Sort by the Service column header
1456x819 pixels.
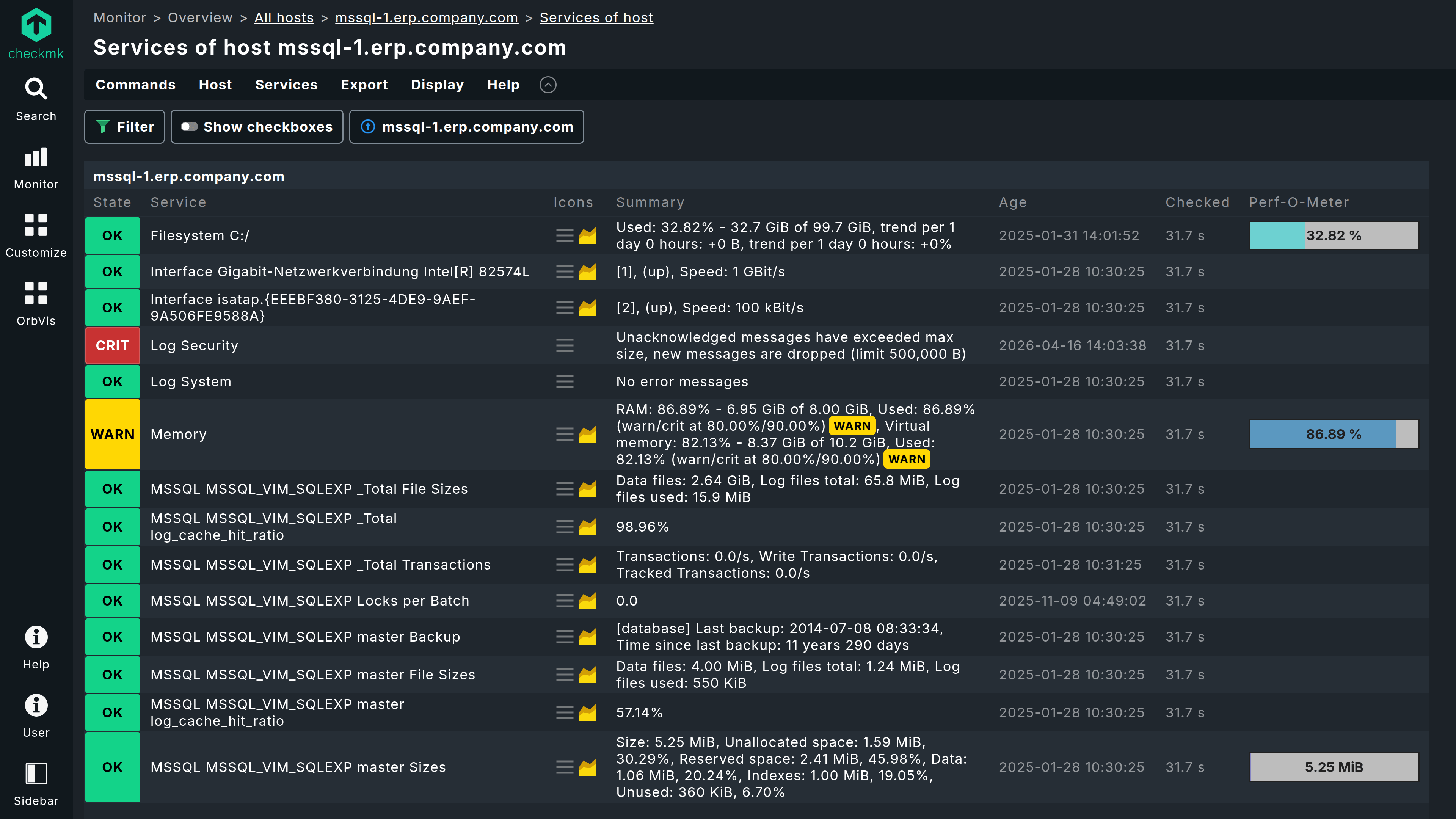coord(179,202)
